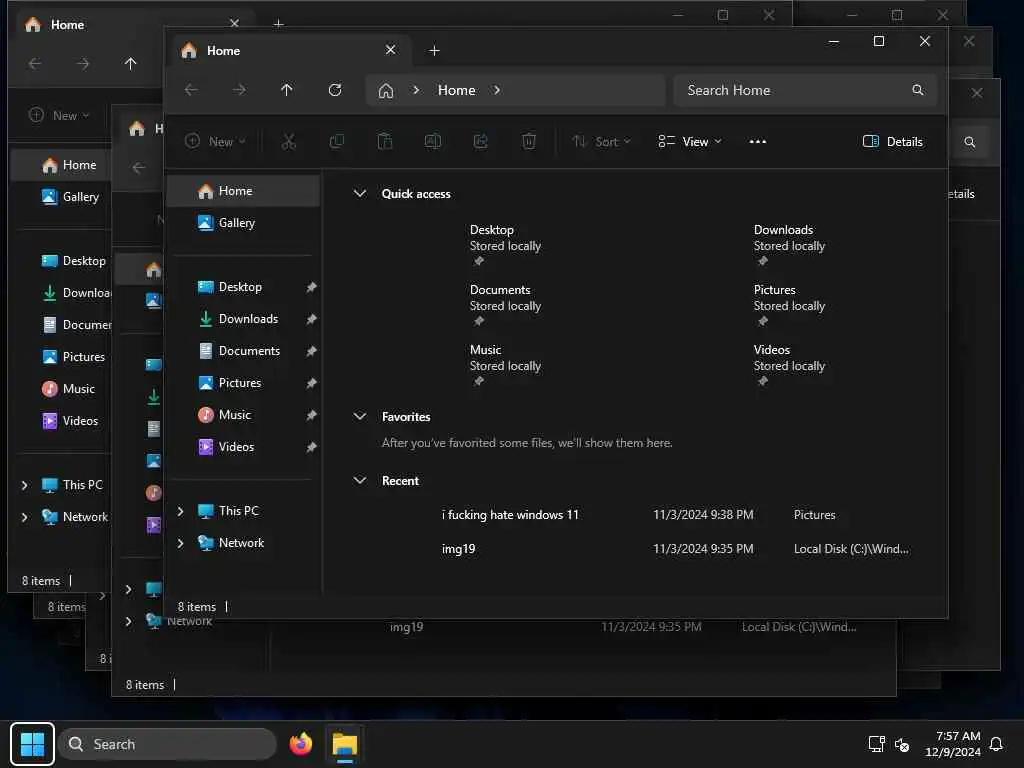The image size is (1024, 768).
Task: Collapse the Recent section
Action: pyautogui.click(x=360, y=481)
